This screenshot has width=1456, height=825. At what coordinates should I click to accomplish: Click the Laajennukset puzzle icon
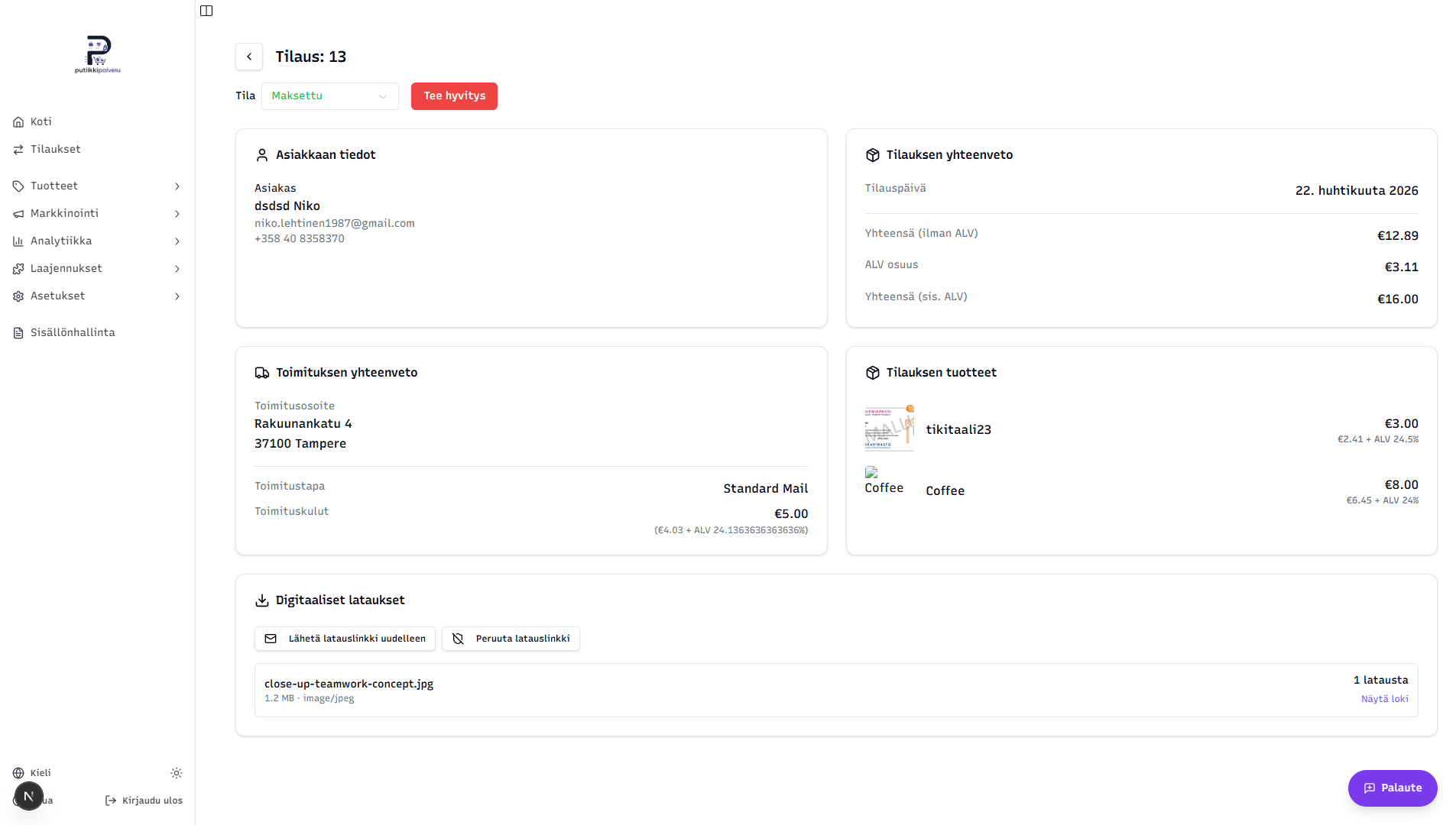[18, 269]
